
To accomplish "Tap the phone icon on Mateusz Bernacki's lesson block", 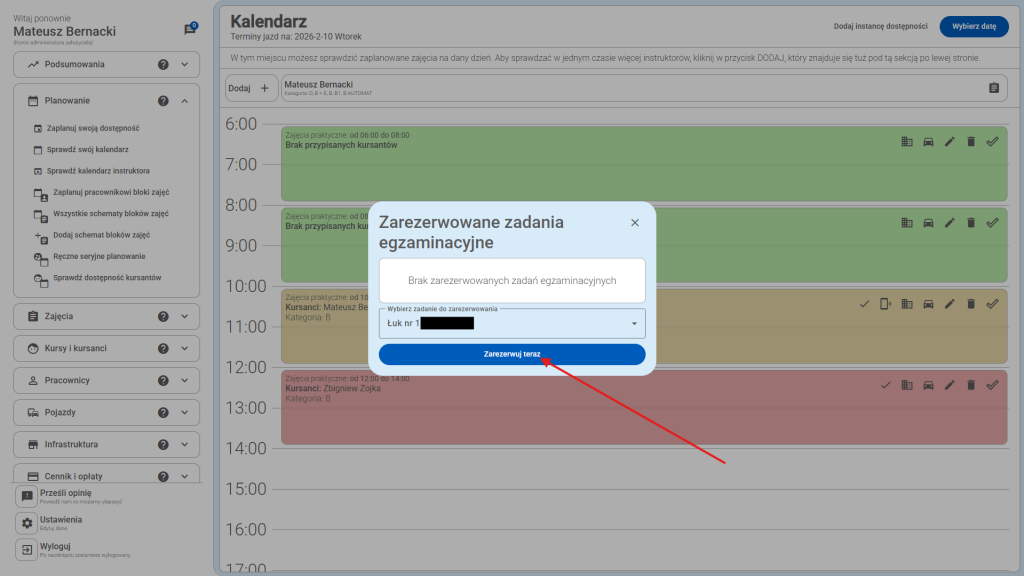I will pos(885,302).
